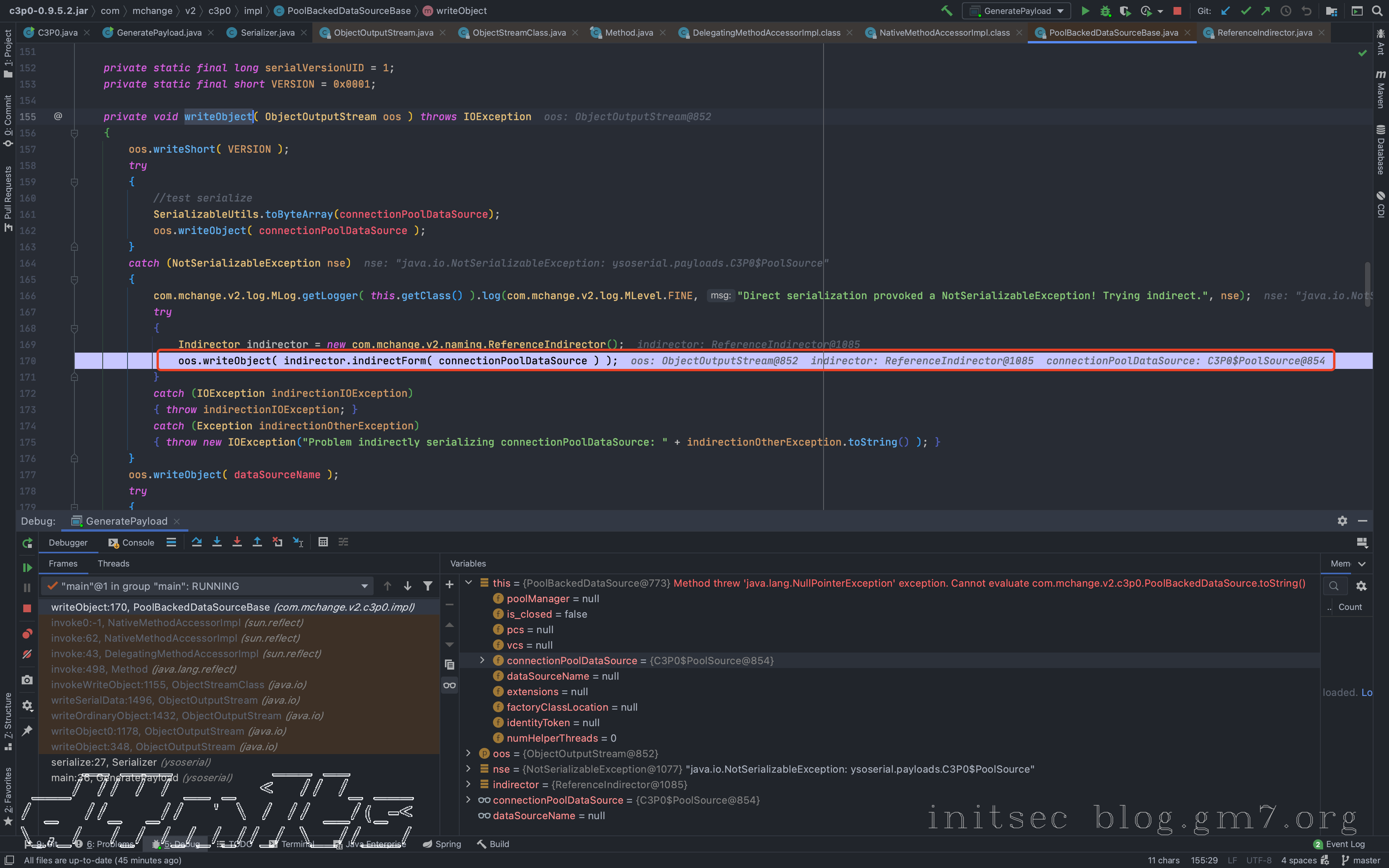Toggle the Pin Tab icon in debug sidebar
This screenshot has height=868, width=1389.
27,730
